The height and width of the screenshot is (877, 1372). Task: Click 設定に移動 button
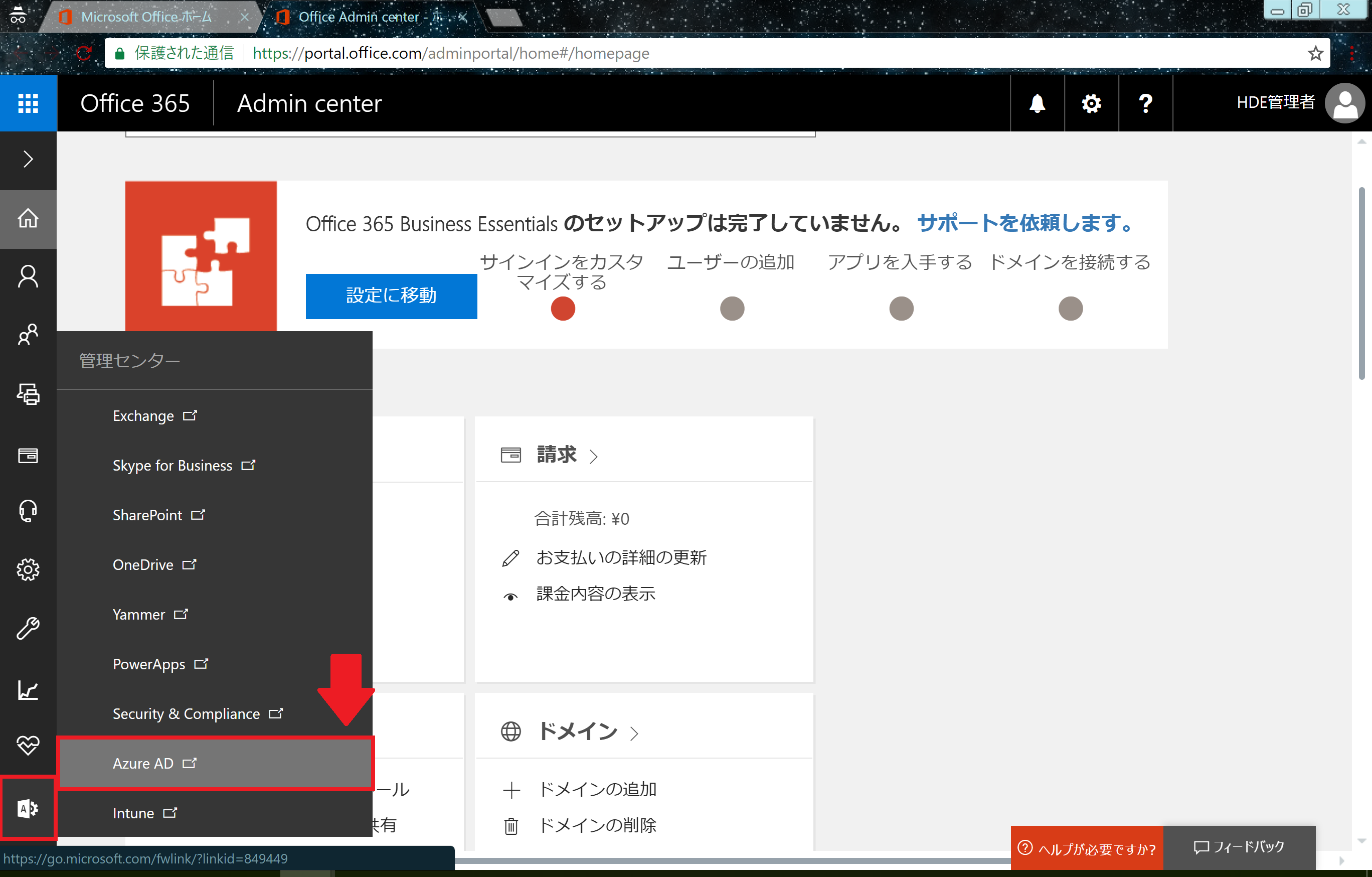point(392,296)
